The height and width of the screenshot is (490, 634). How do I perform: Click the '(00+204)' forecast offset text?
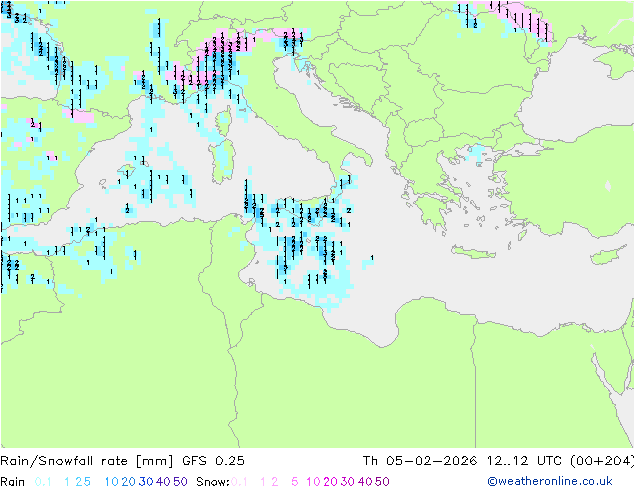point(602,461)
